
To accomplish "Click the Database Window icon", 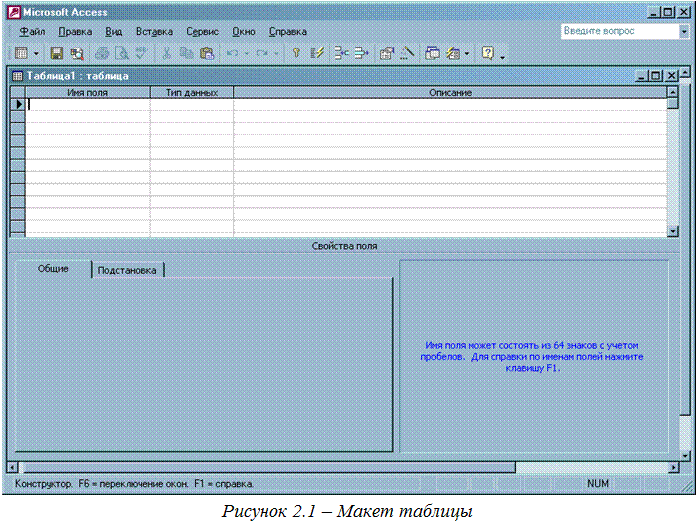I will pyautogui.click(x=432, y=54).
